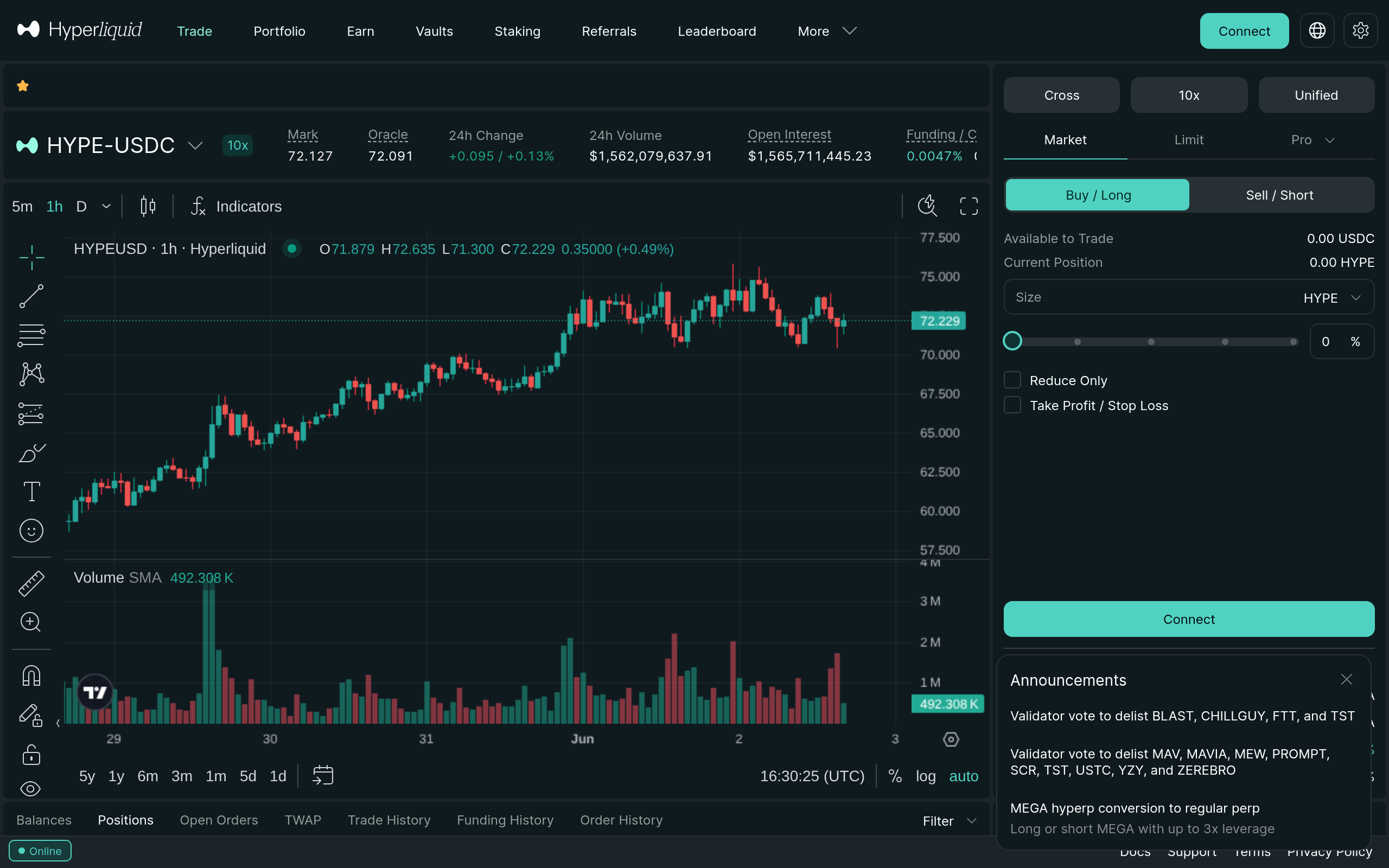Viewport: 1389px width, 868px height.
Task: Open the Indicators menu
Action: pyautogui.click(x=236, y=206)
